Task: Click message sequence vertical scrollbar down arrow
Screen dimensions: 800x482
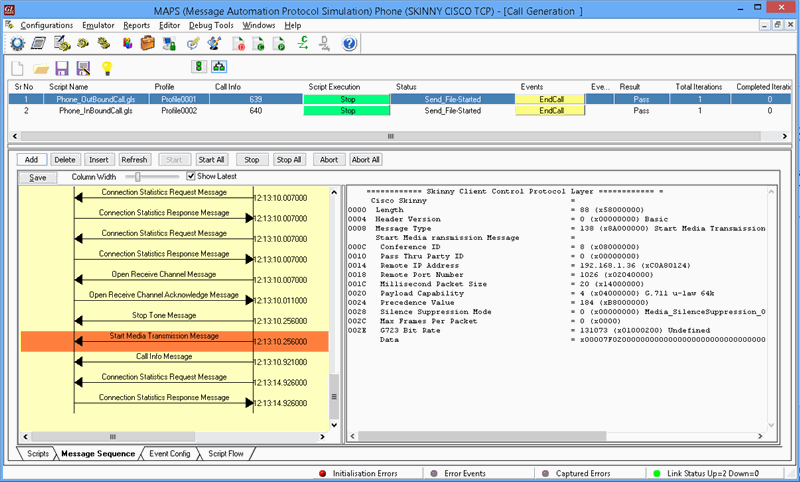Action: click(x=334, y=425)
